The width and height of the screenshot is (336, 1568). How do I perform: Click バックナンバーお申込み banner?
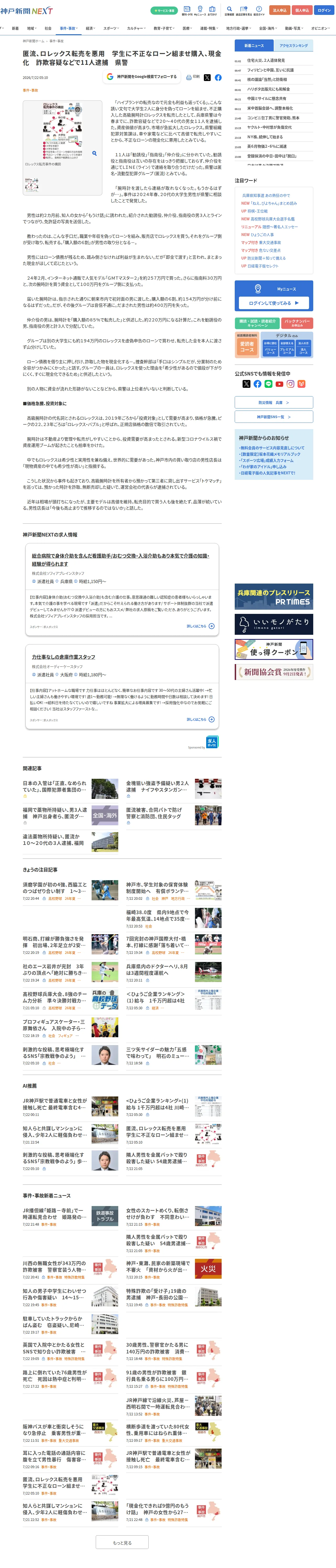pyautogui.click(x=298, y=324)
